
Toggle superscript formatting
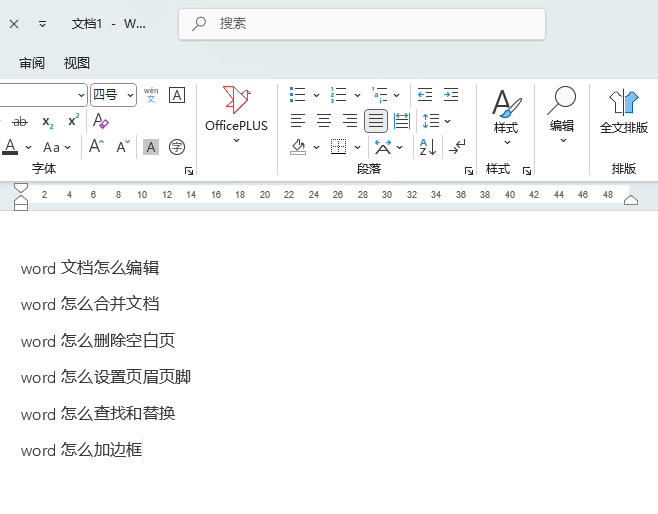(73, 120)
